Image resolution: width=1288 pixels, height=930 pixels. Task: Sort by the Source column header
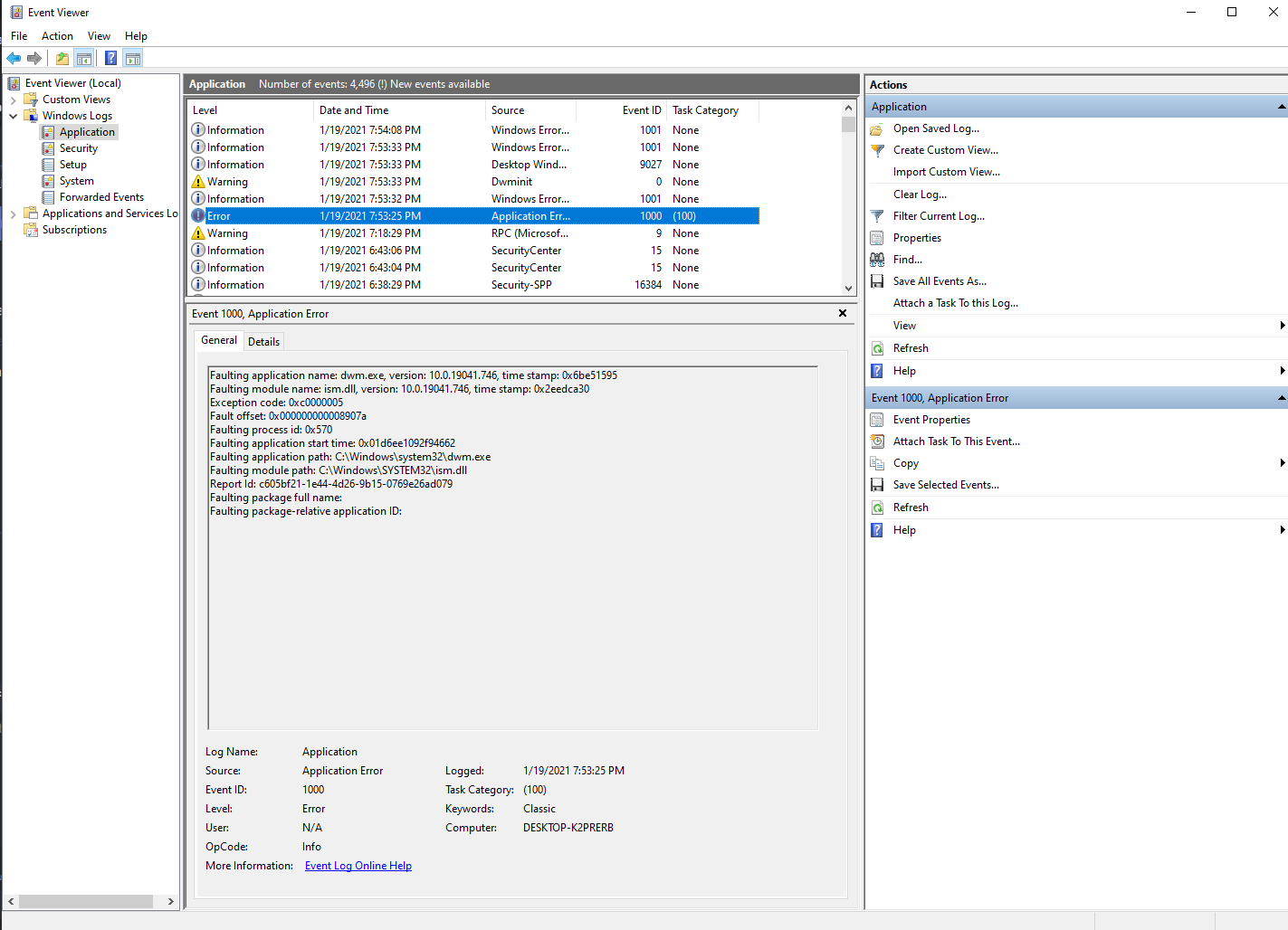(x=530, y=110)
